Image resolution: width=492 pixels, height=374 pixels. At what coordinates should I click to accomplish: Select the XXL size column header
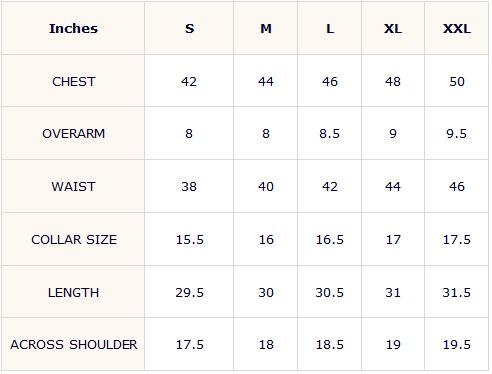pyautogui.click(x=457, y=28)
